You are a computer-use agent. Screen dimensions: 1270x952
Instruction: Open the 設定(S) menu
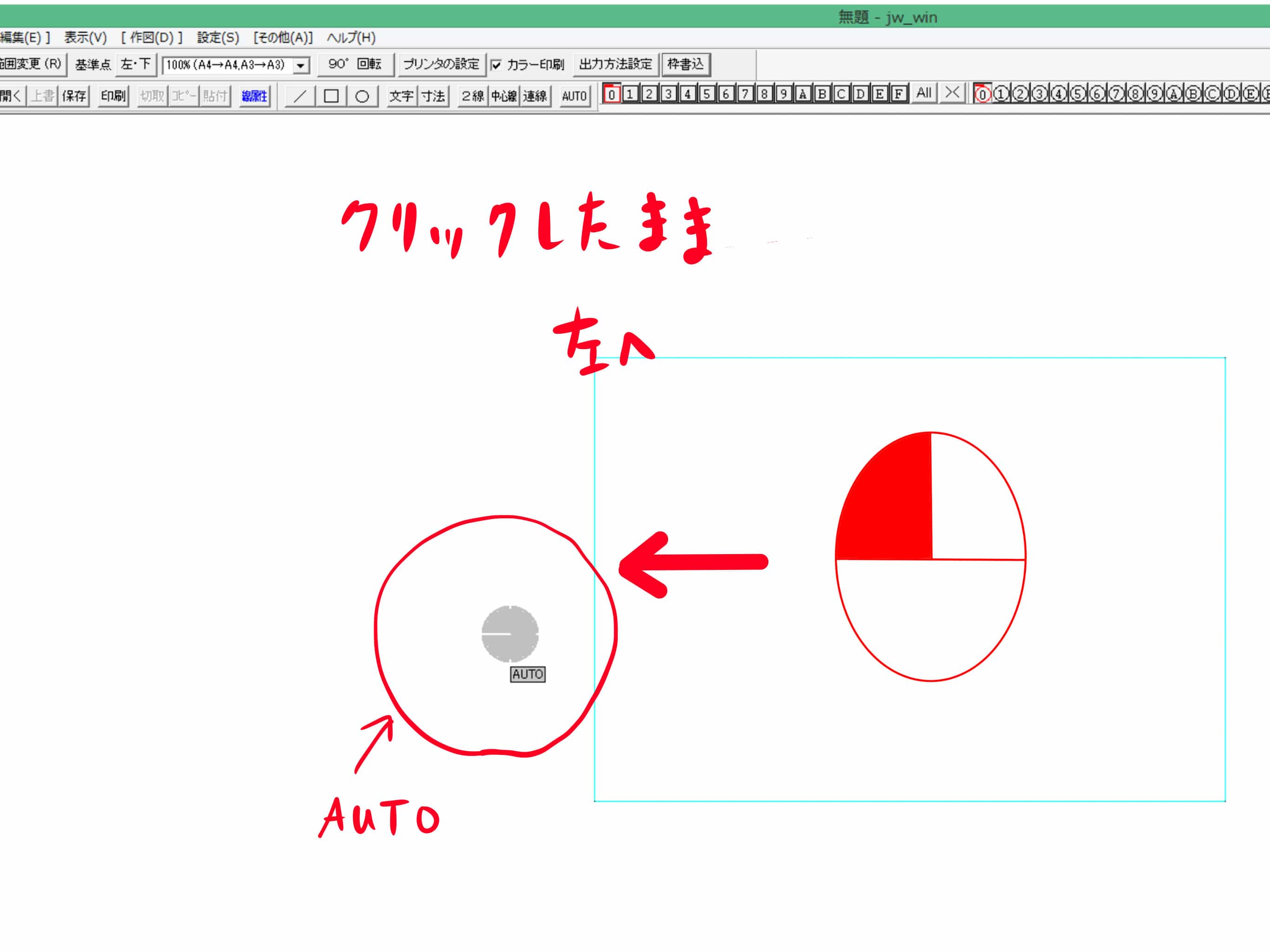tap(218, 38)
